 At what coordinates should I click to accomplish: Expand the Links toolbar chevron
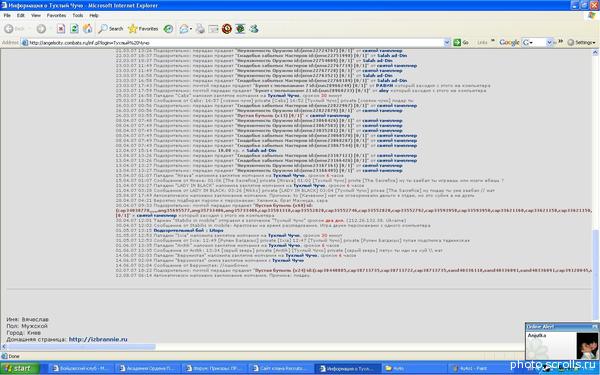(493, 41)
